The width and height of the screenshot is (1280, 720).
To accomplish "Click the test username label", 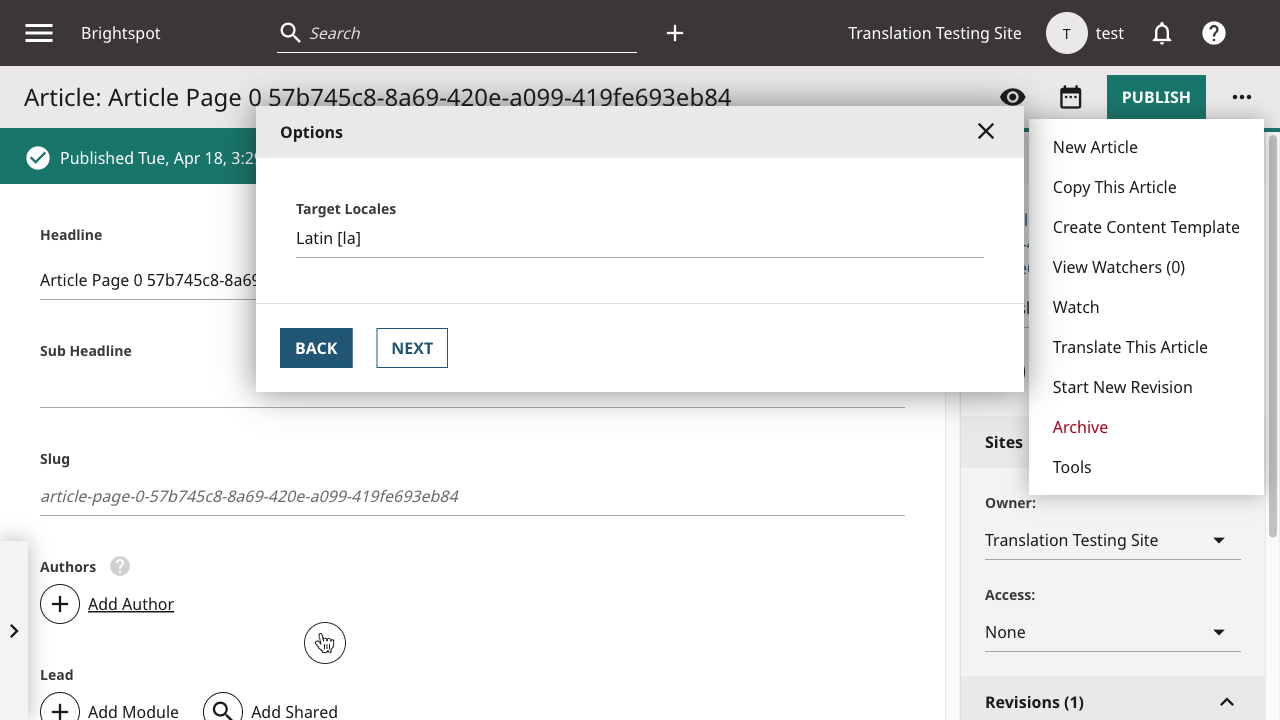I will 1110,33.
